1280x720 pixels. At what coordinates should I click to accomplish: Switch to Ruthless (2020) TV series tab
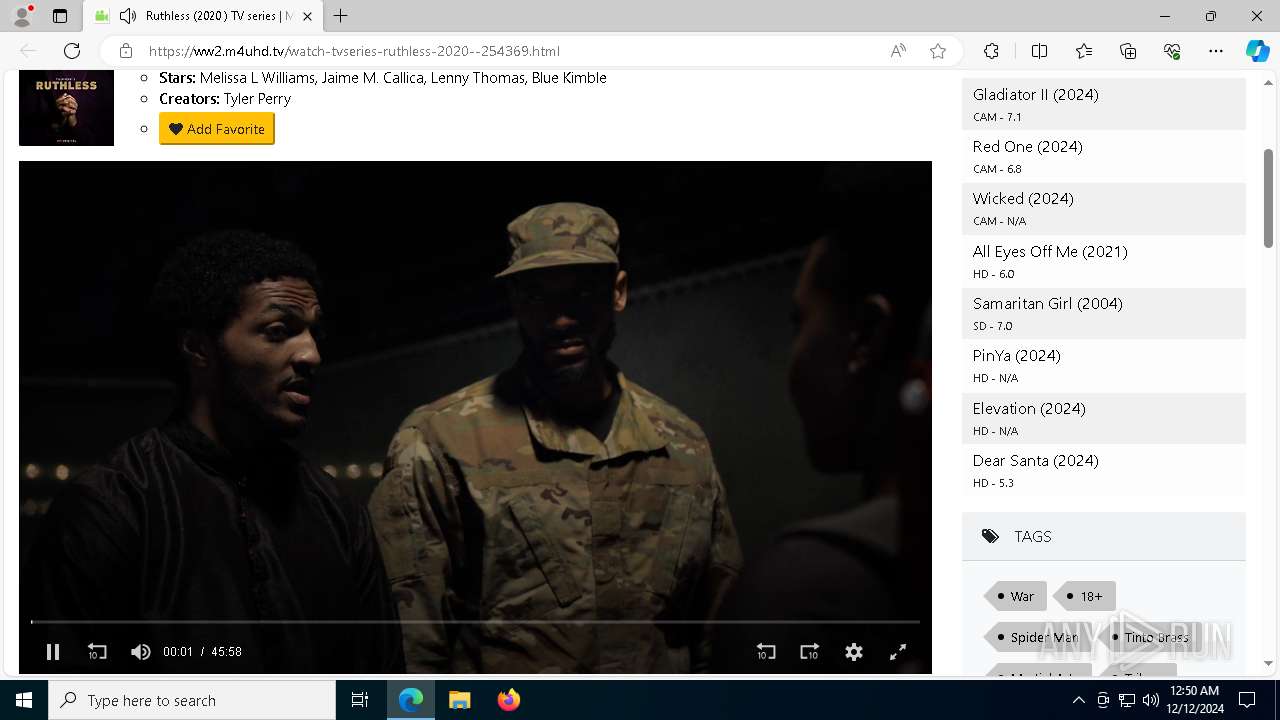pos(203,16)
